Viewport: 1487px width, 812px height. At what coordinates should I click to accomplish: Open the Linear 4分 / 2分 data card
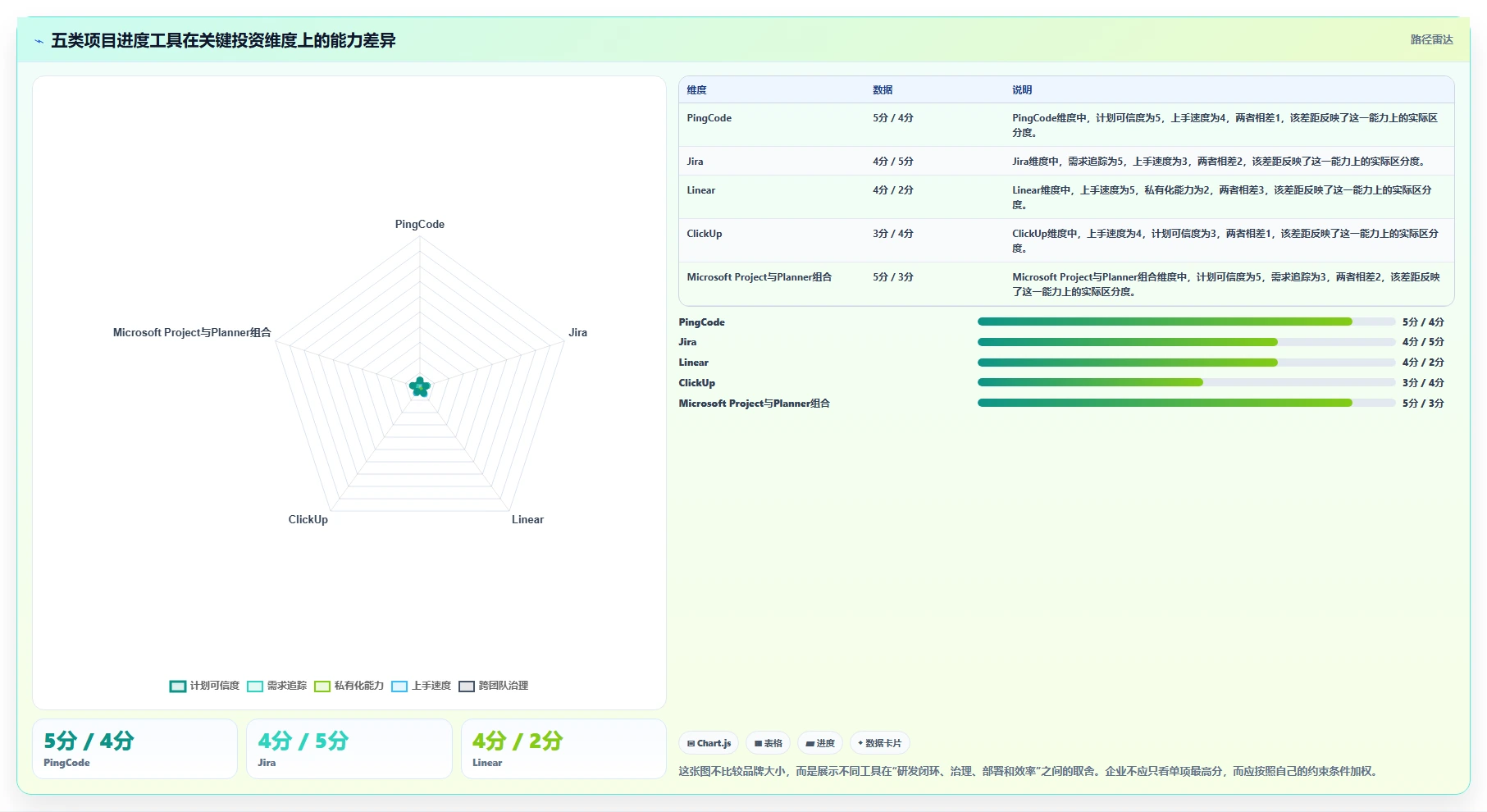[563, 749]
